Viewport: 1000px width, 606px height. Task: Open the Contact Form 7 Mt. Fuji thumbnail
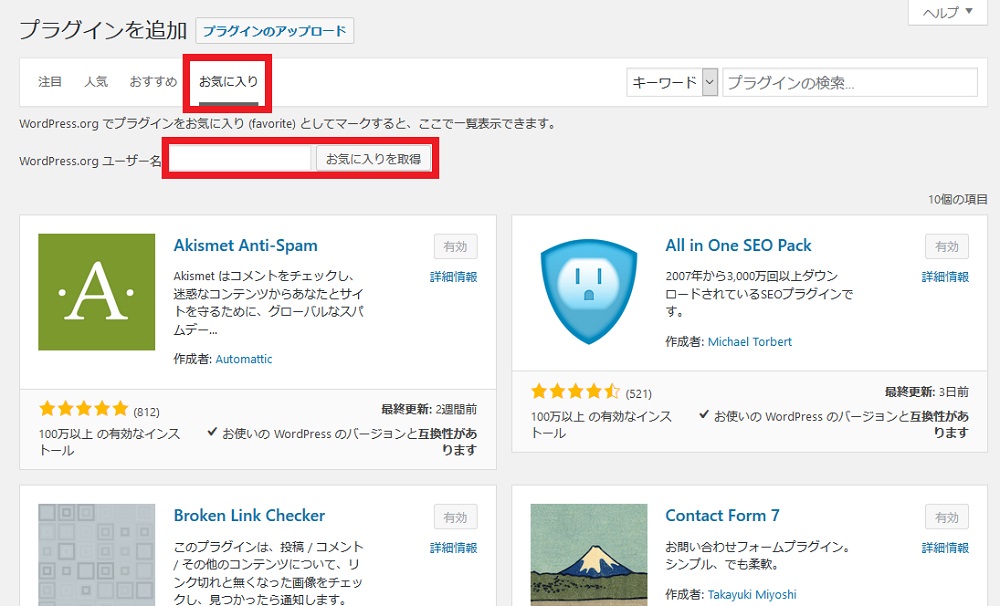(x=589, y=555)
